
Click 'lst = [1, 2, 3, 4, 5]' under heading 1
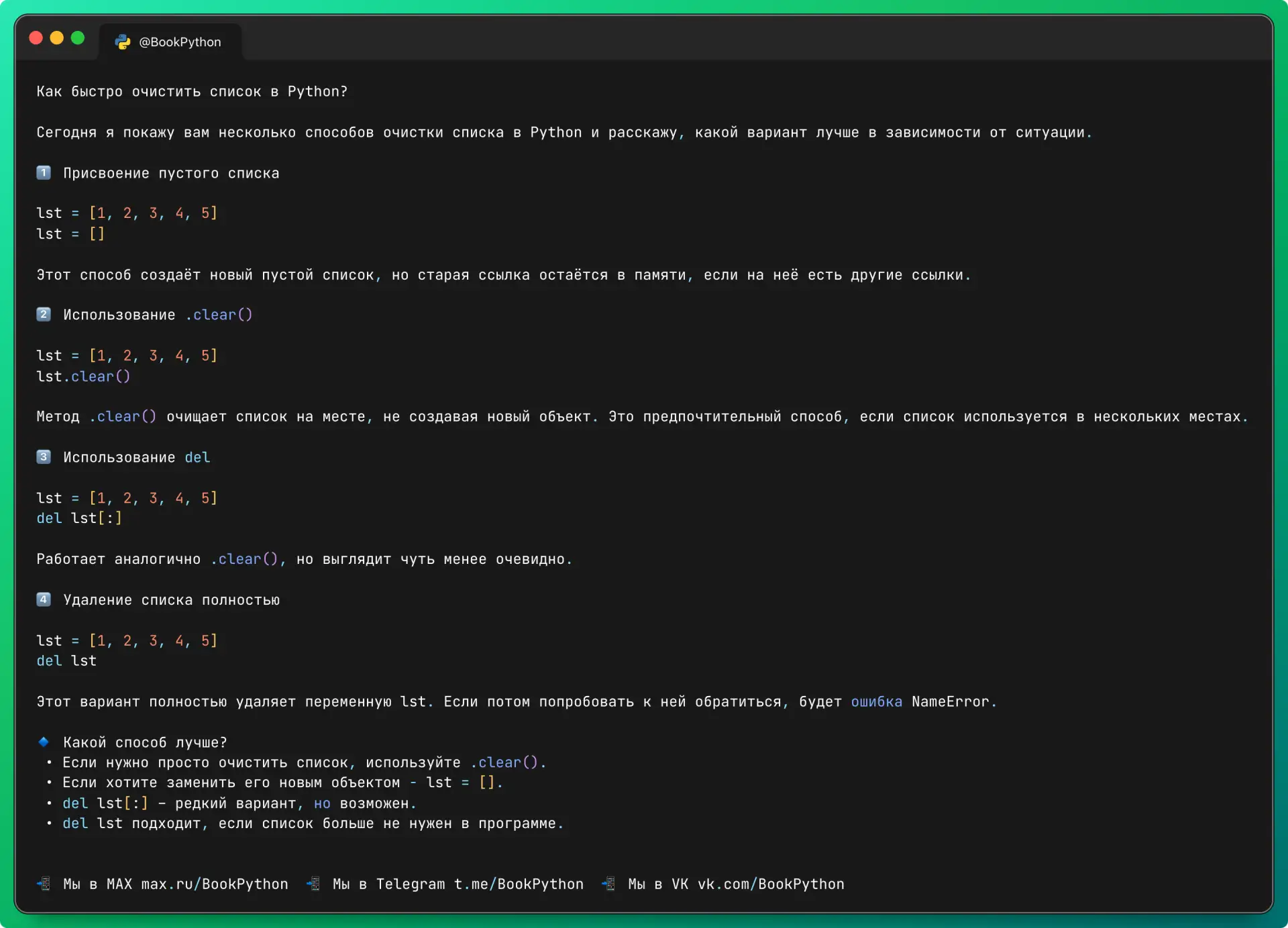127,213
